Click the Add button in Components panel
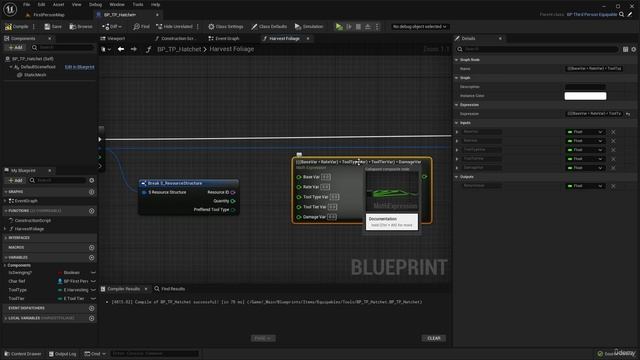Viewport: 640px width, 360px height. [x=16, y=48]
